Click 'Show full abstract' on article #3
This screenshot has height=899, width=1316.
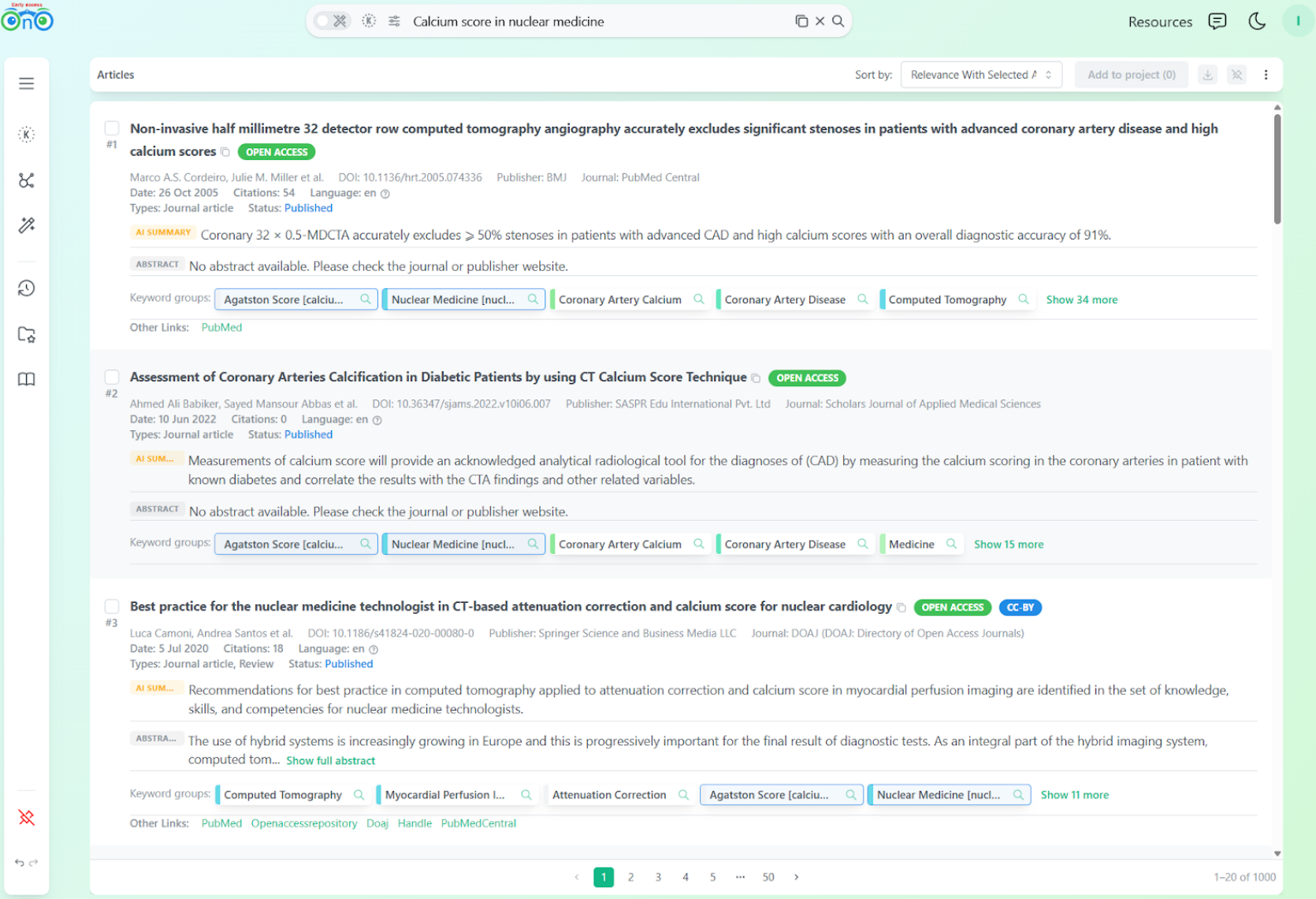(x=331, y=760)
